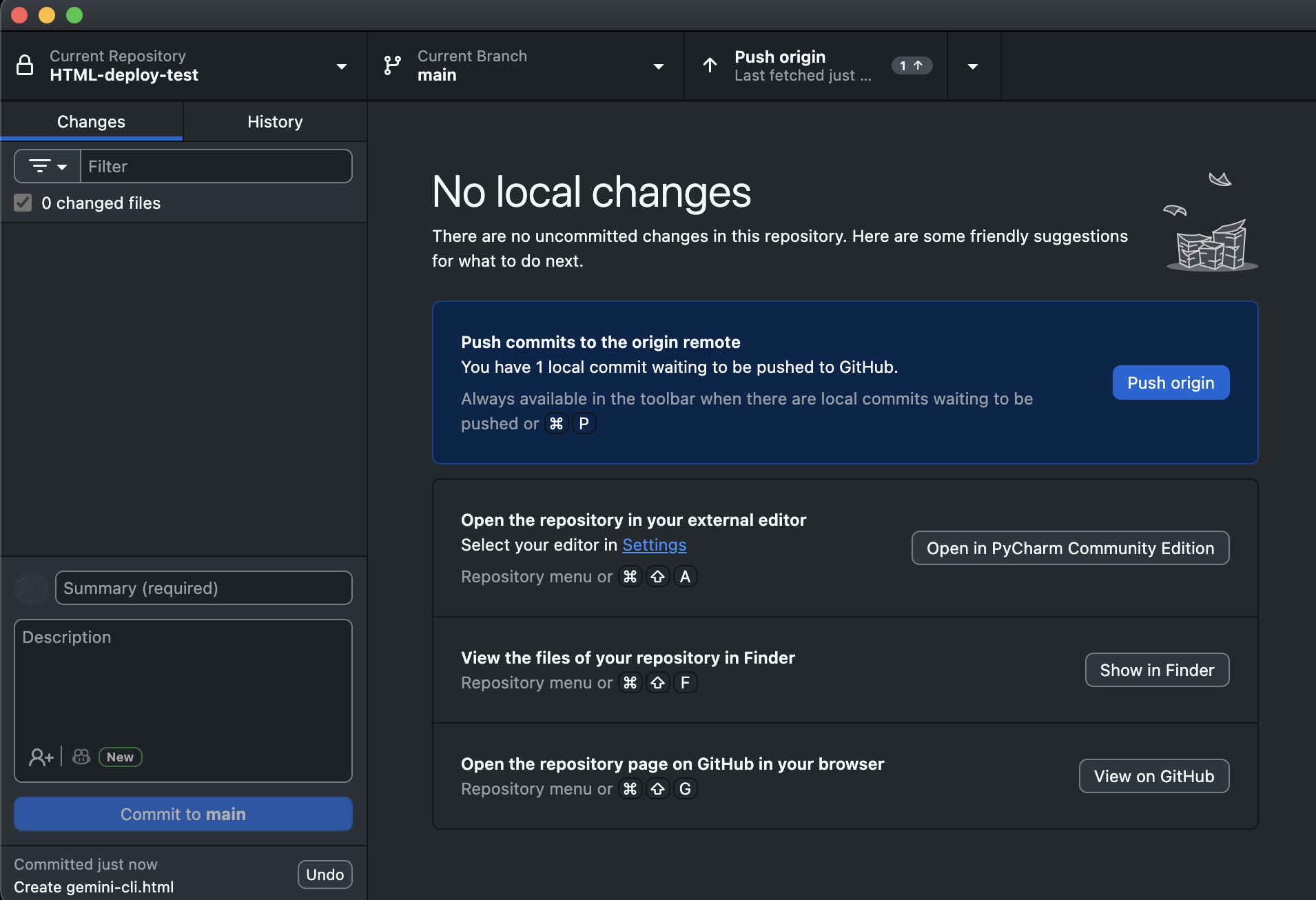The width and height of the screenshot is (1316, 900).
Task: Click the branch fork icon beside Current Branch
Action: click(392, 65)
